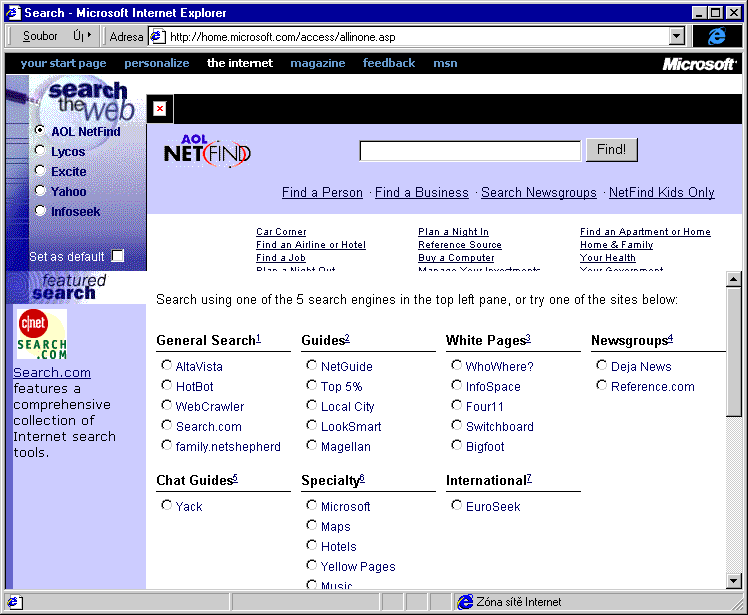Select the NetGuide radio button
748x615 pixels.
click(x=312, y=365)
